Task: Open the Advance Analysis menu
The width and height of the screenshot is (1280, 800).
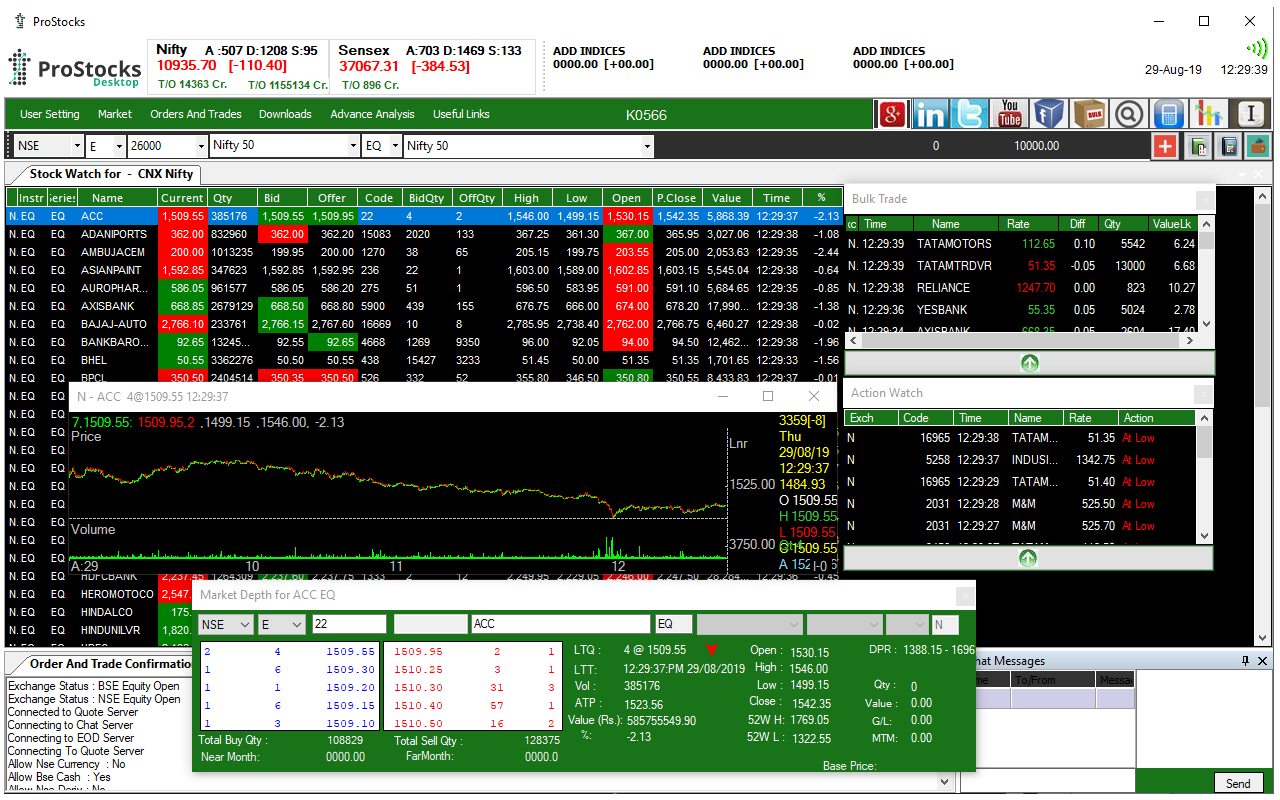Action: pyautogui.click(x=372, y=114)
